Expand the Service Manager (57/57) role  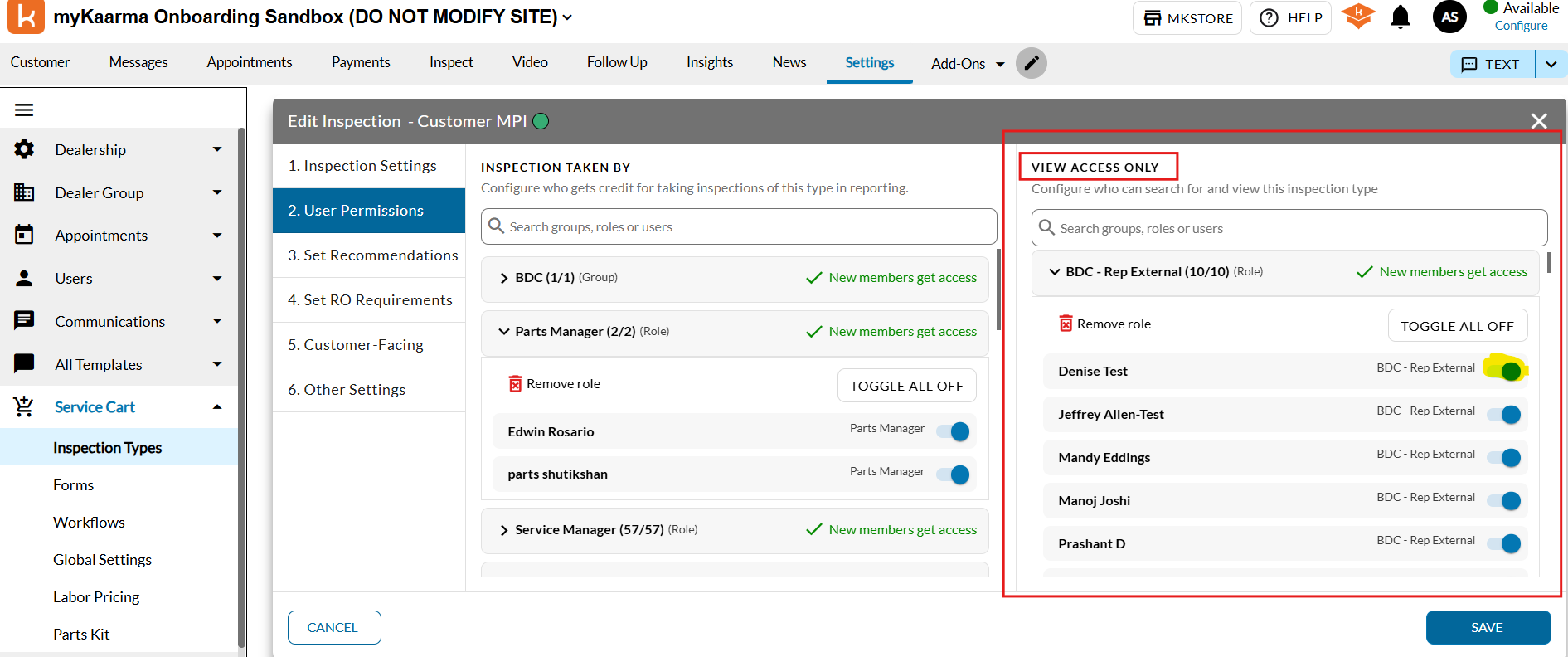pyautogui.click(x=504, y=530)
